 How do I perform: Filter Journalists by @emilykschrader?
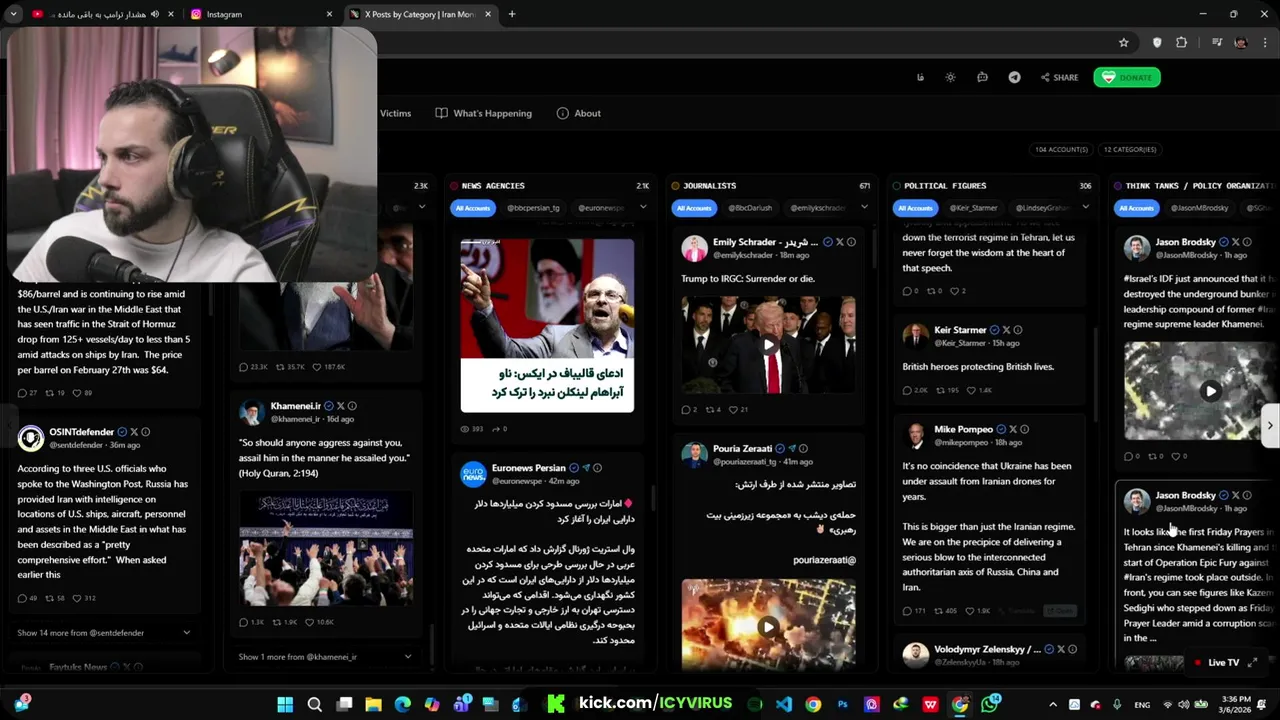[817, 208]
